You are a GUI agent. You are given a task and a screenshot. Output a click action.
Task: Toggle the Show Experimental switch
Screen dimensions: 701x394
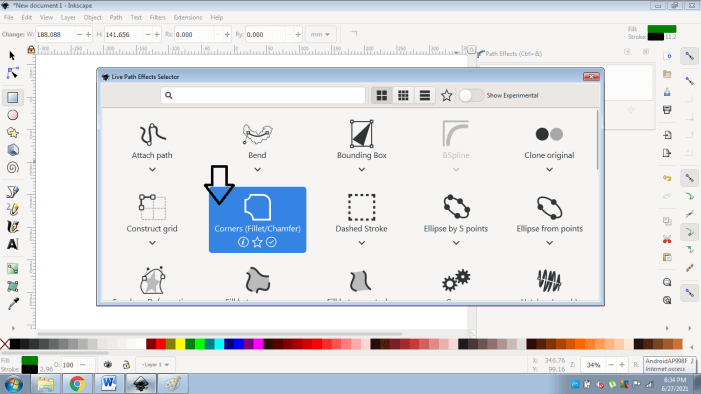click(471, 95)
